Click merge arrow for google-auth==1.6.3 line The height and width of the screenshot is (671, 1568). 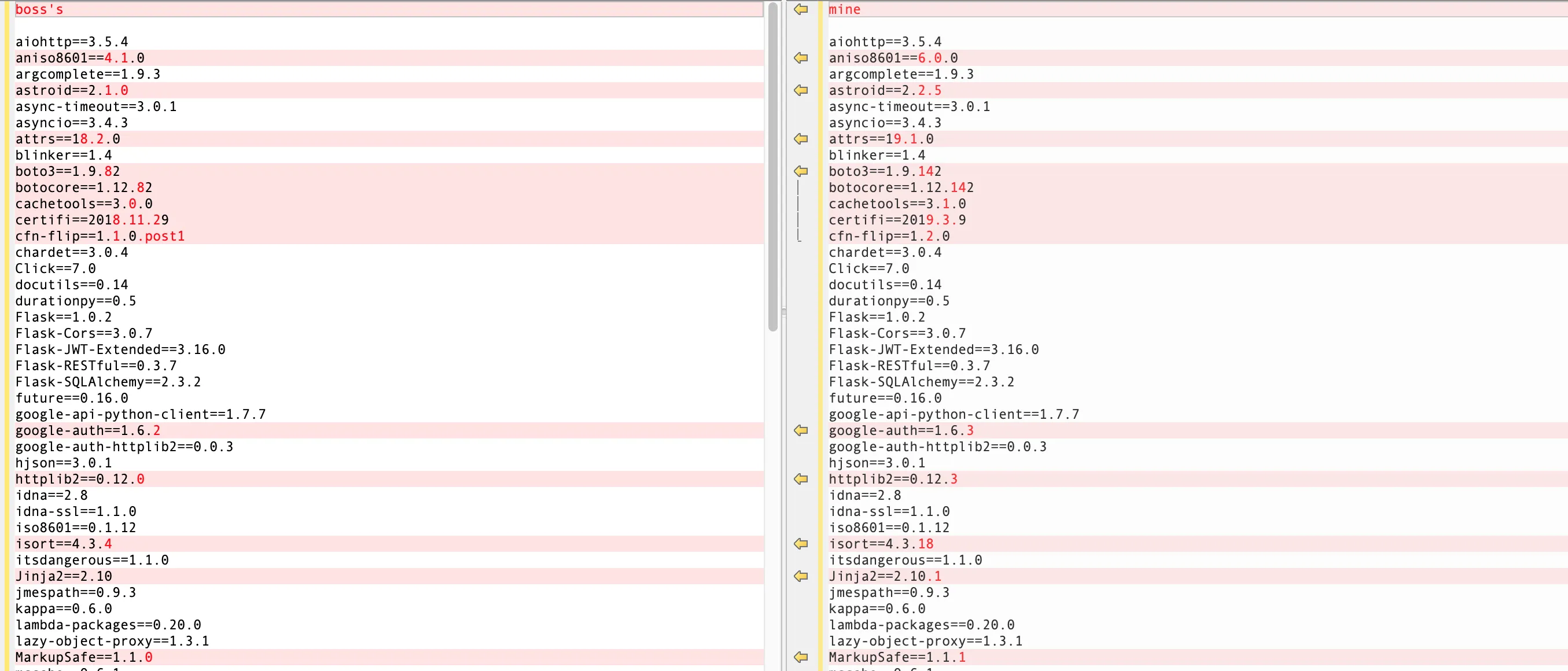(800, 430)
